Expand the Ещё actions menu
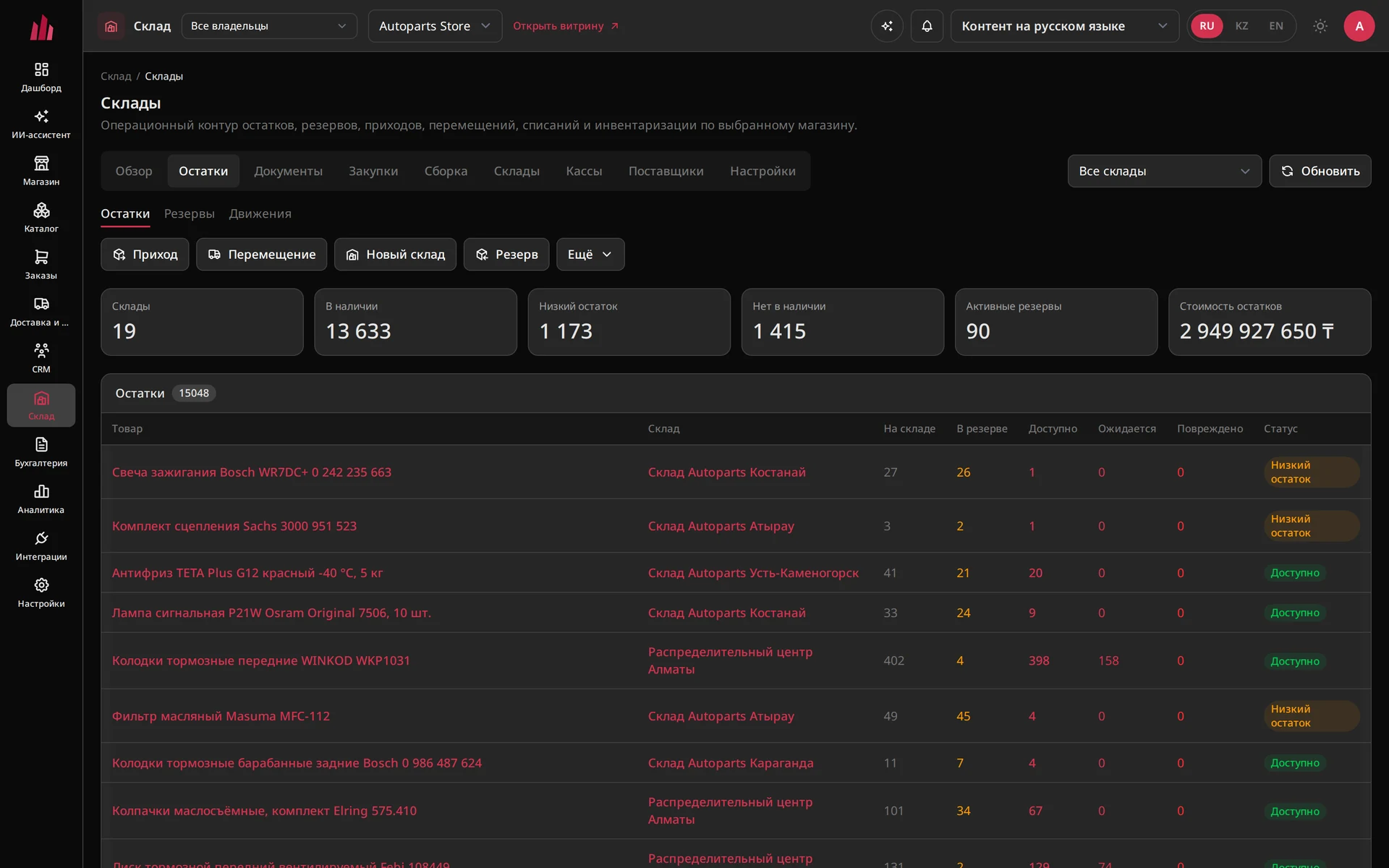This screenshot has height=868, width=1389. 590,255
